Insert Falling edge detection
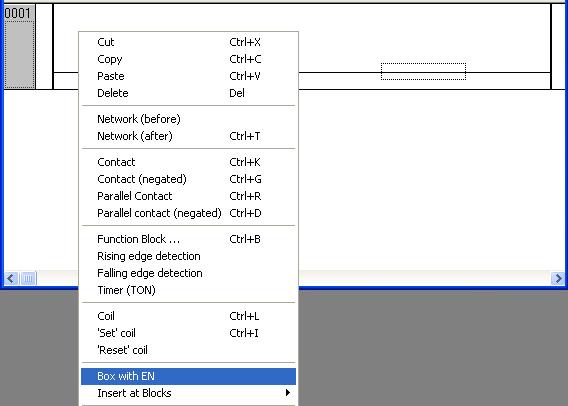This screenshot has height=406, width=568. click(x=188, y=273)
